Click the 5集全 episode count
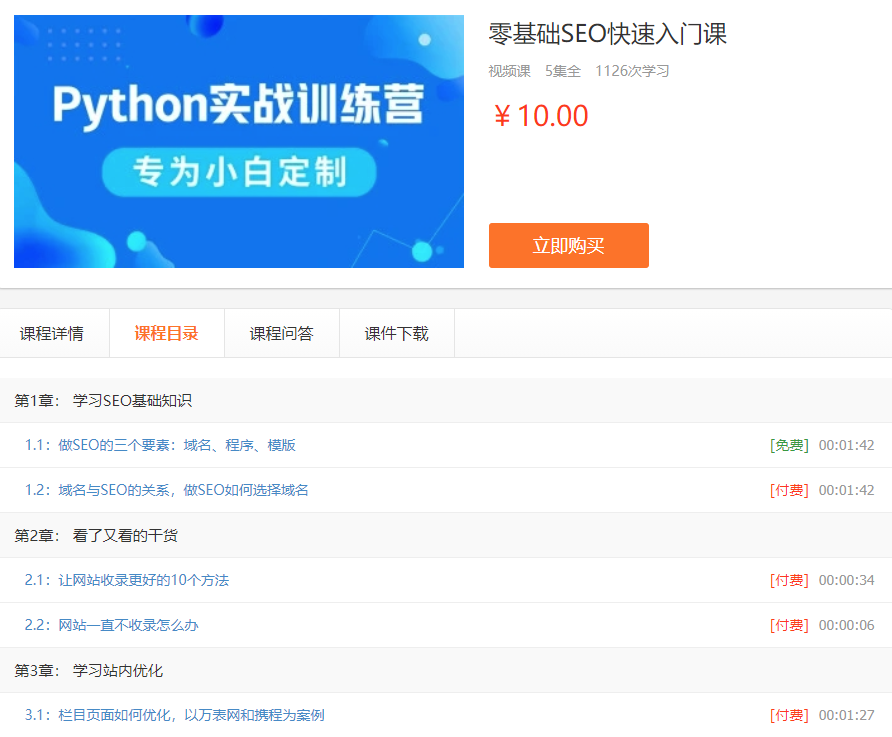Screen dimensions: 892x737 (563, 71)
